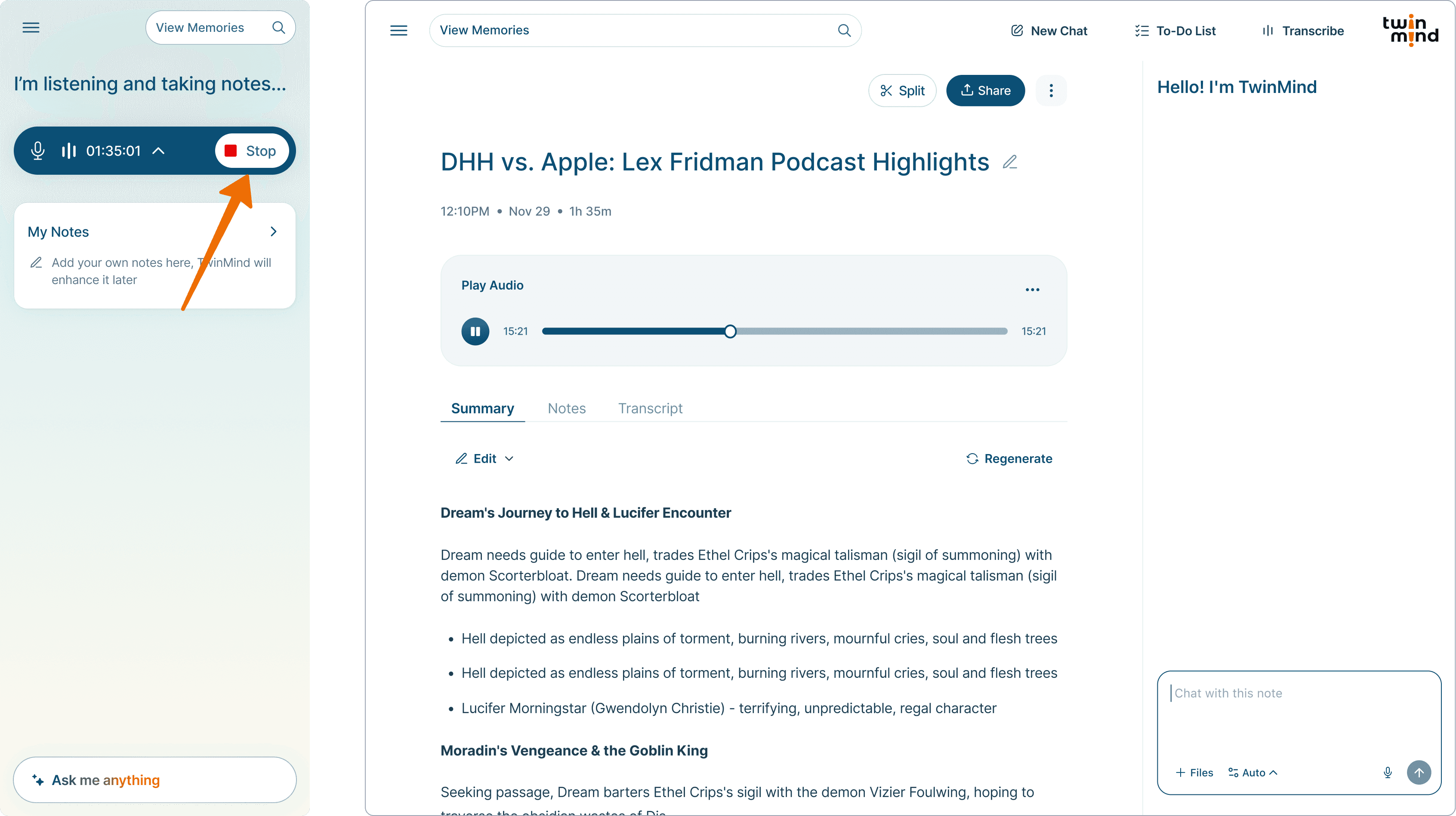Click search icon in left panel View Memories
1456x816 pixels.
(x=279, y=28)
